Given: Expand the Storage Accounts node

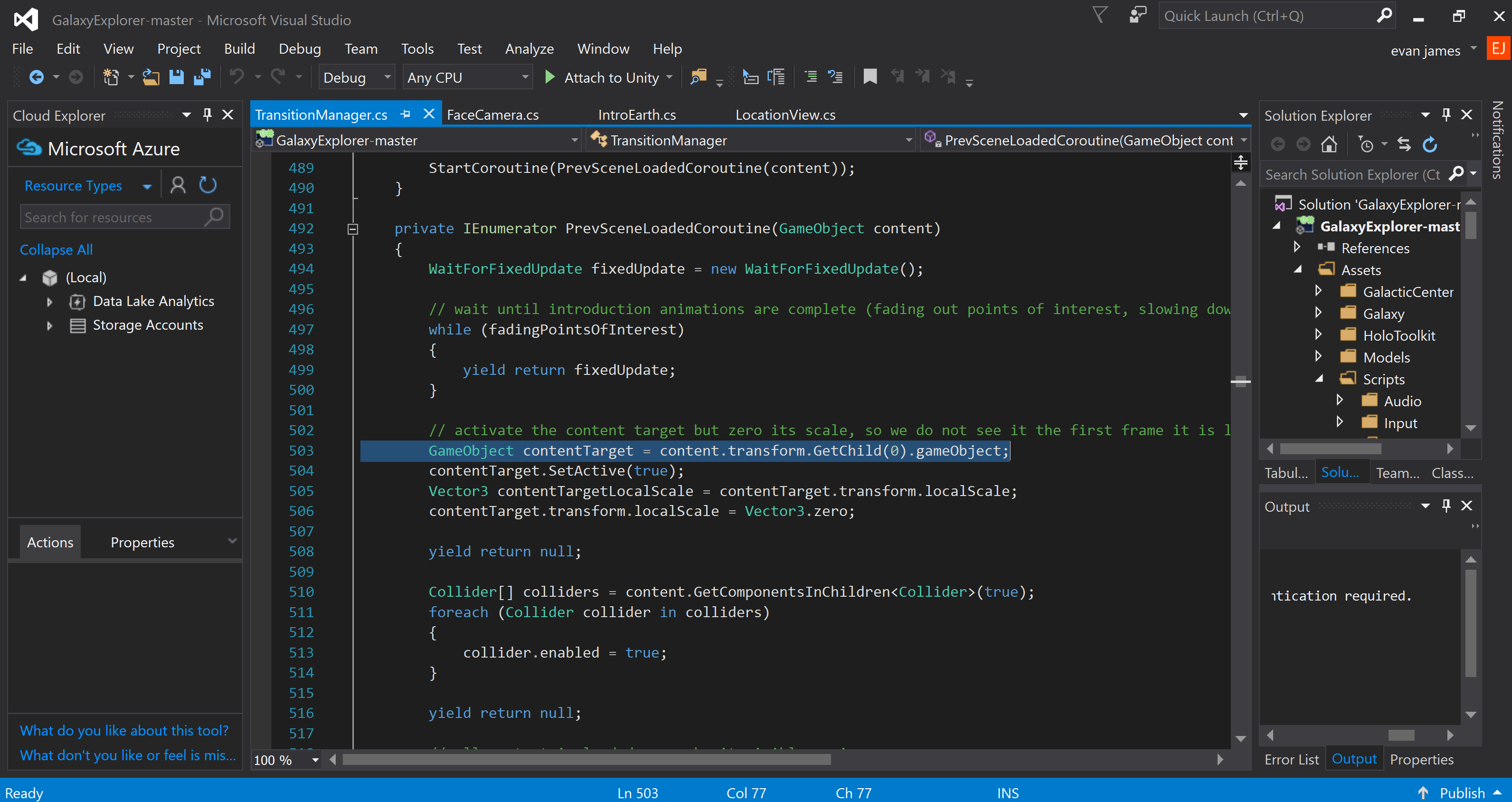Looking at the screenshot, I should [50, 325].
